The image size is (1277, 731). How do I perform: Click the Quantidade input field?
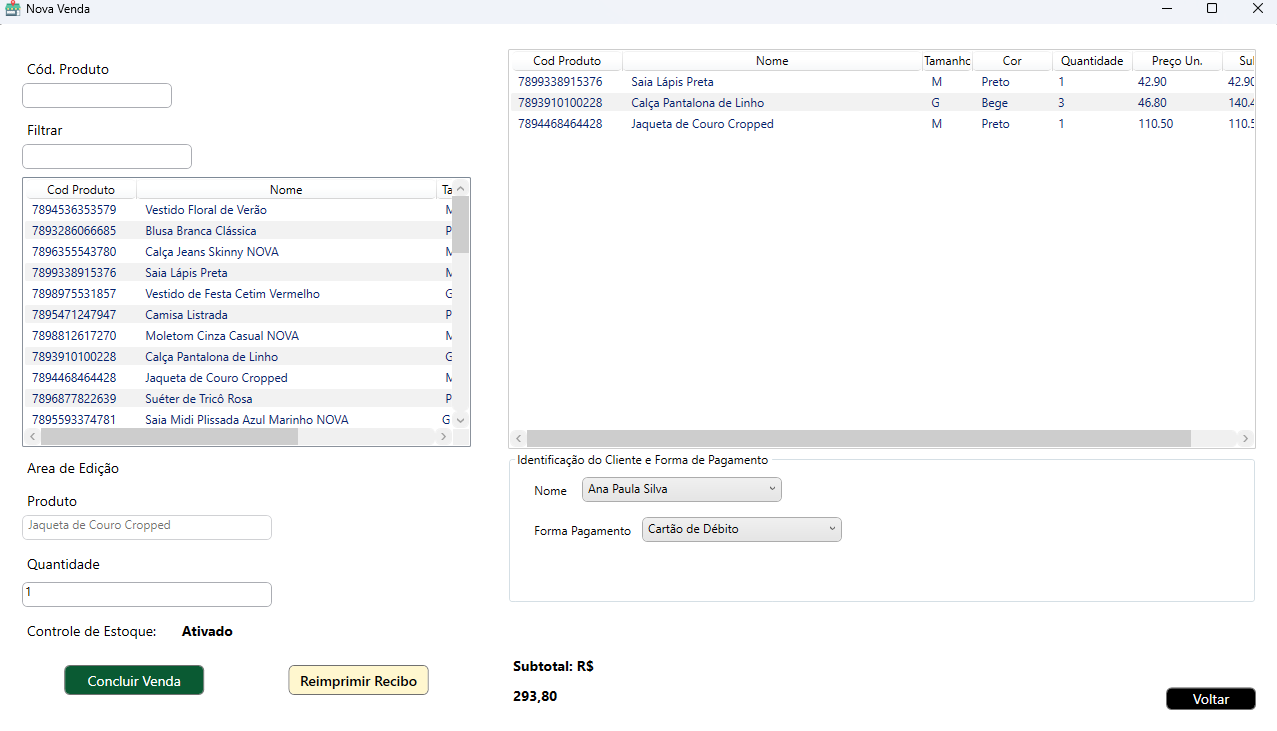(147, 594)
